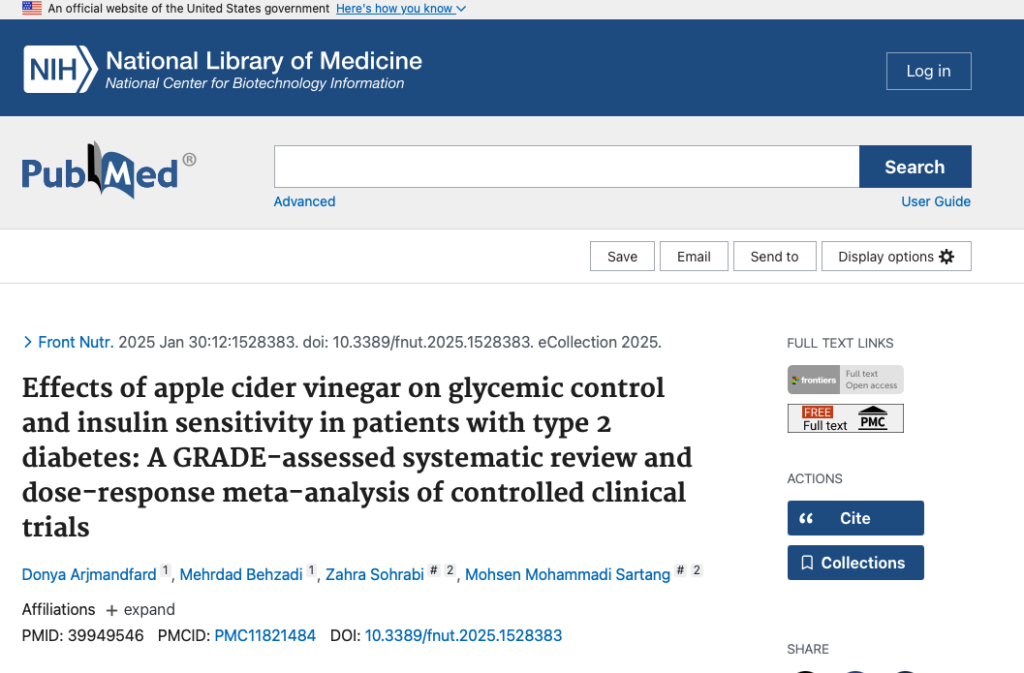Click the Cite quotation mark button

point(855,518)
